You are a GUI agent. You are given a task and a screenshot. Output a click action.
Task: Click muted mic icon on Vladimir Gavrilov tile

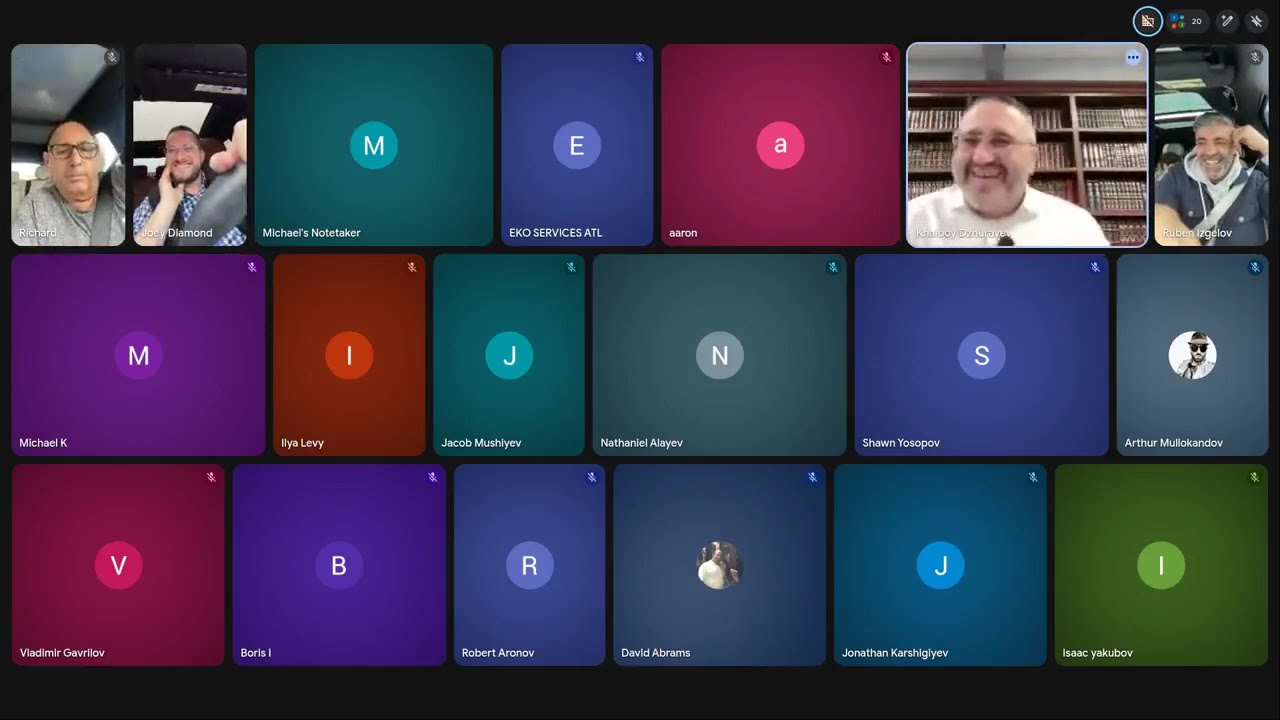point(211,478)
